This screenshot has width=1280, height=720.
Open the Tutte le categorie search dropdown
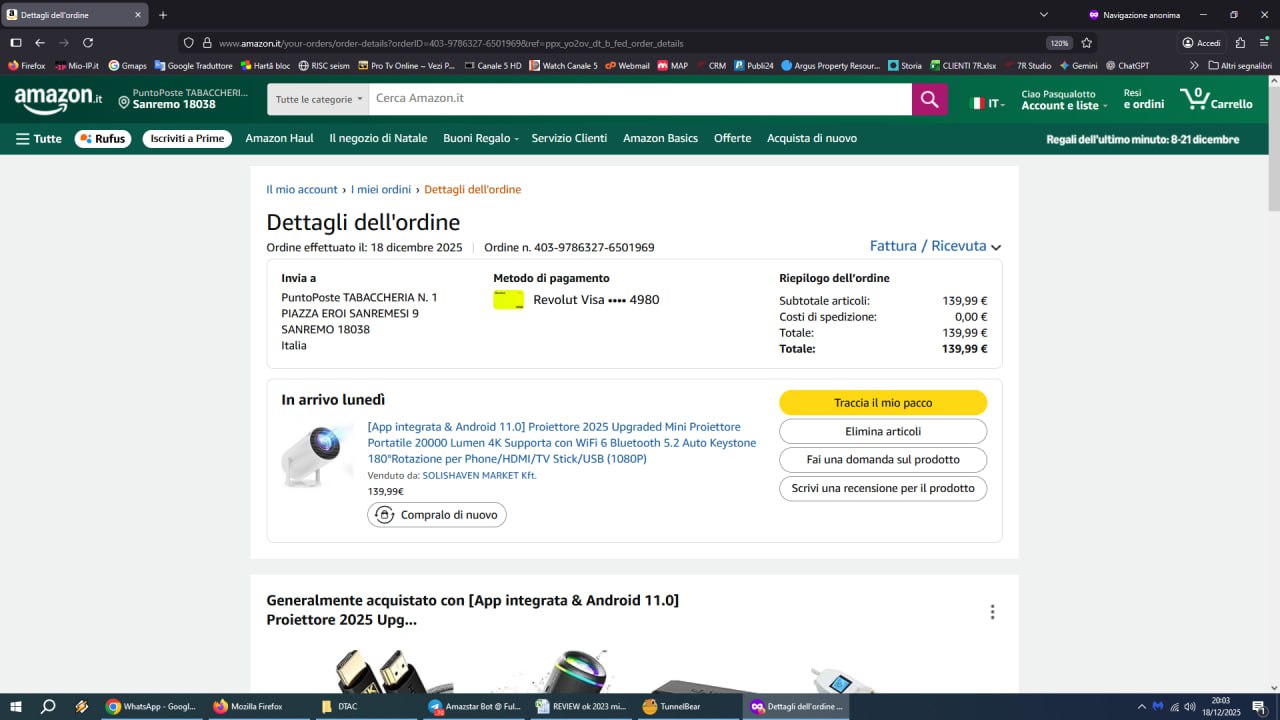318,99
